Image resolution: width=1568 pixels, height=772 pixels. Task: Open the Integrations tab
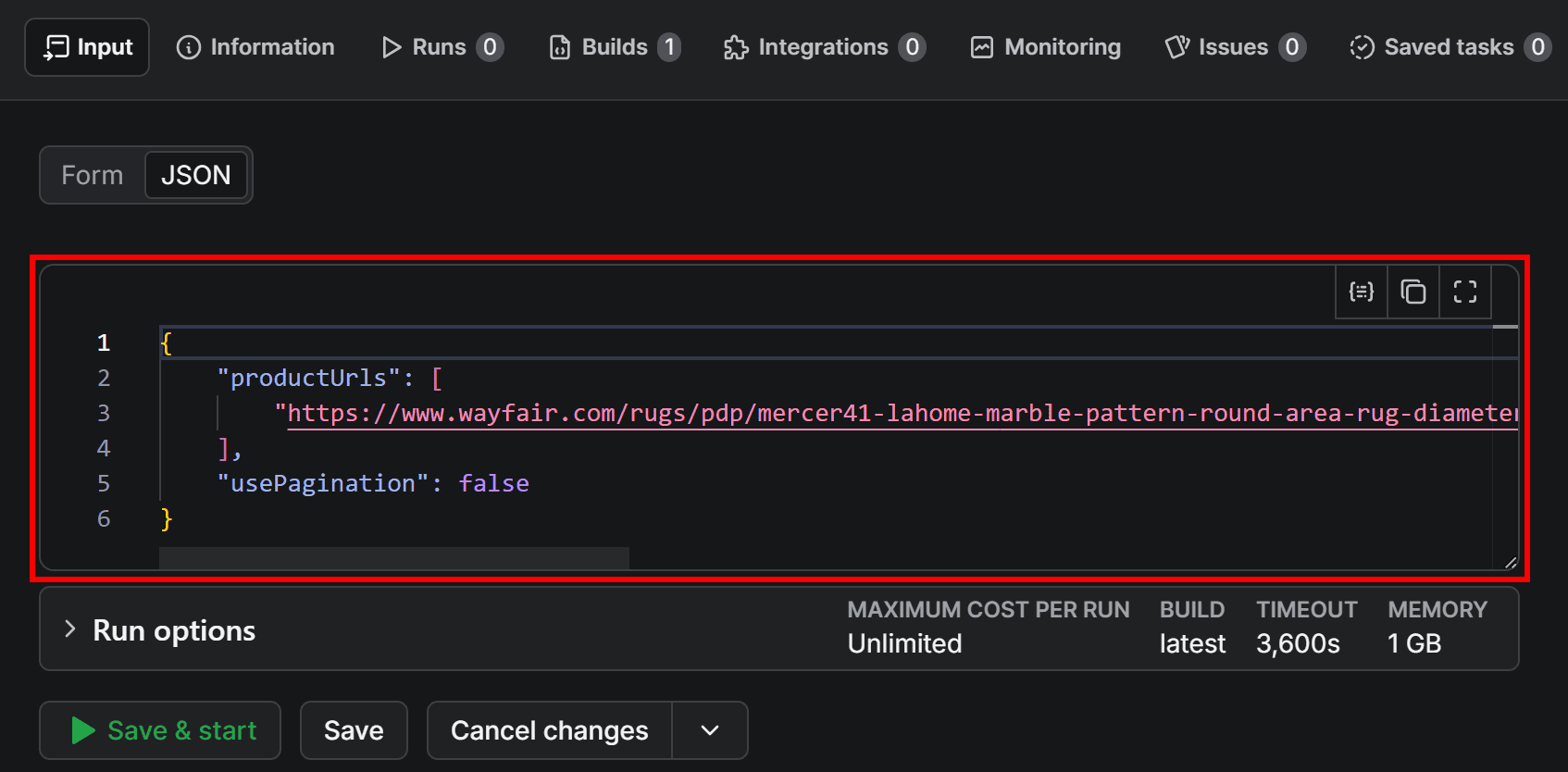point(824,47)
